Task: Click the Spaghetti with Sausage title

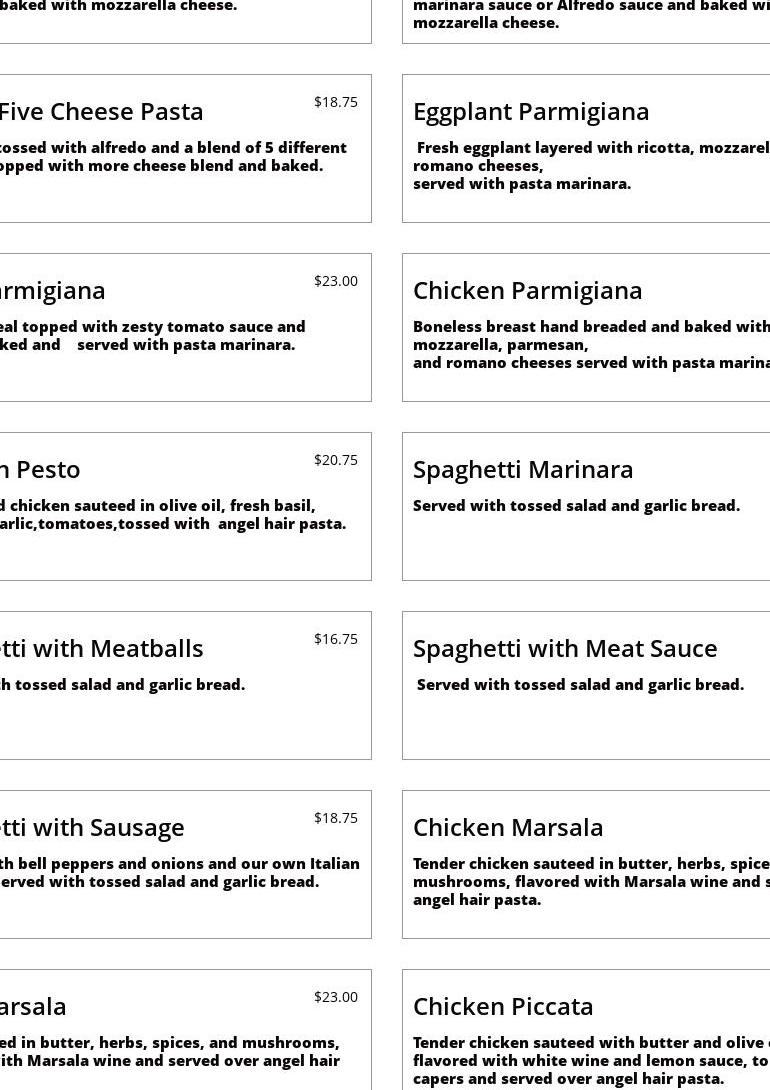Action: coord(92,827)
